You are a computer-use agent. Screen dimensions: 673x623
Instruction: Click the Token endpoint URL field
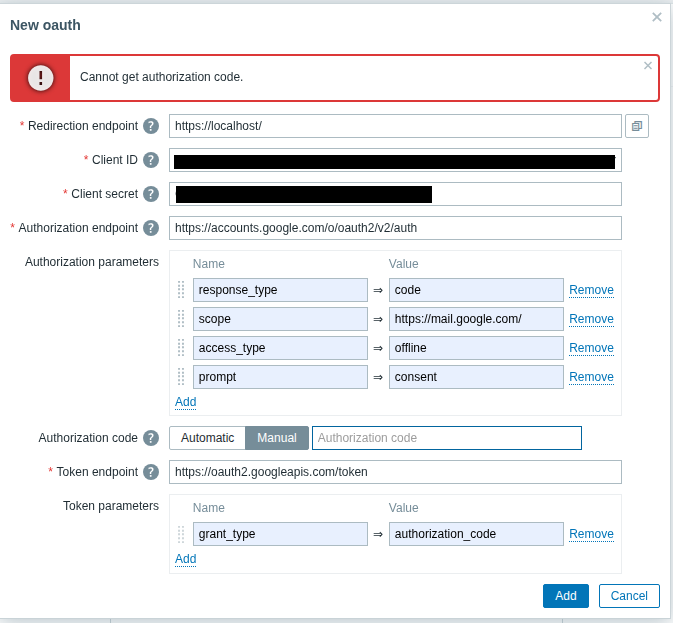(x=395, y=472)
